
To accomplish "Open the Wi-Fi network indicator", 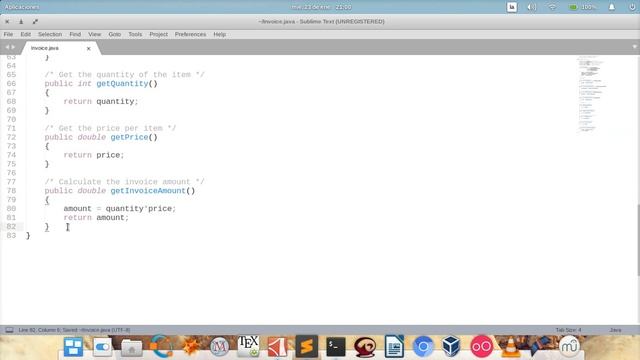I will click(552, 7).
